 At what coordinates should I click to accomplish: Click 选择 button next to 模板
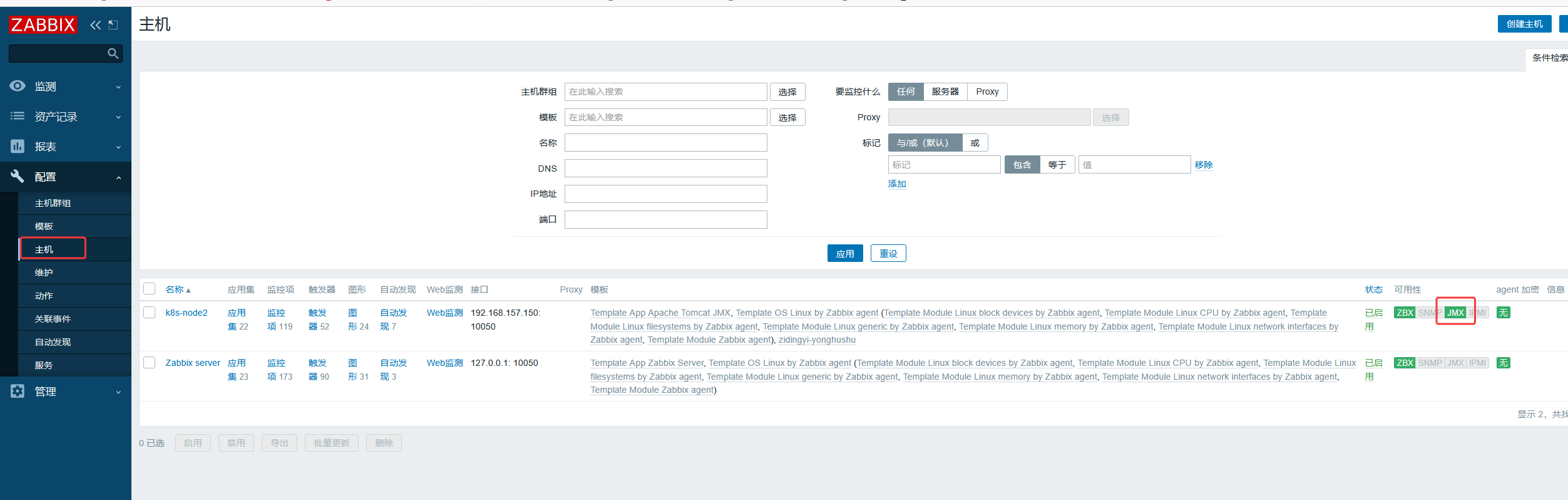tap(787, 117)
